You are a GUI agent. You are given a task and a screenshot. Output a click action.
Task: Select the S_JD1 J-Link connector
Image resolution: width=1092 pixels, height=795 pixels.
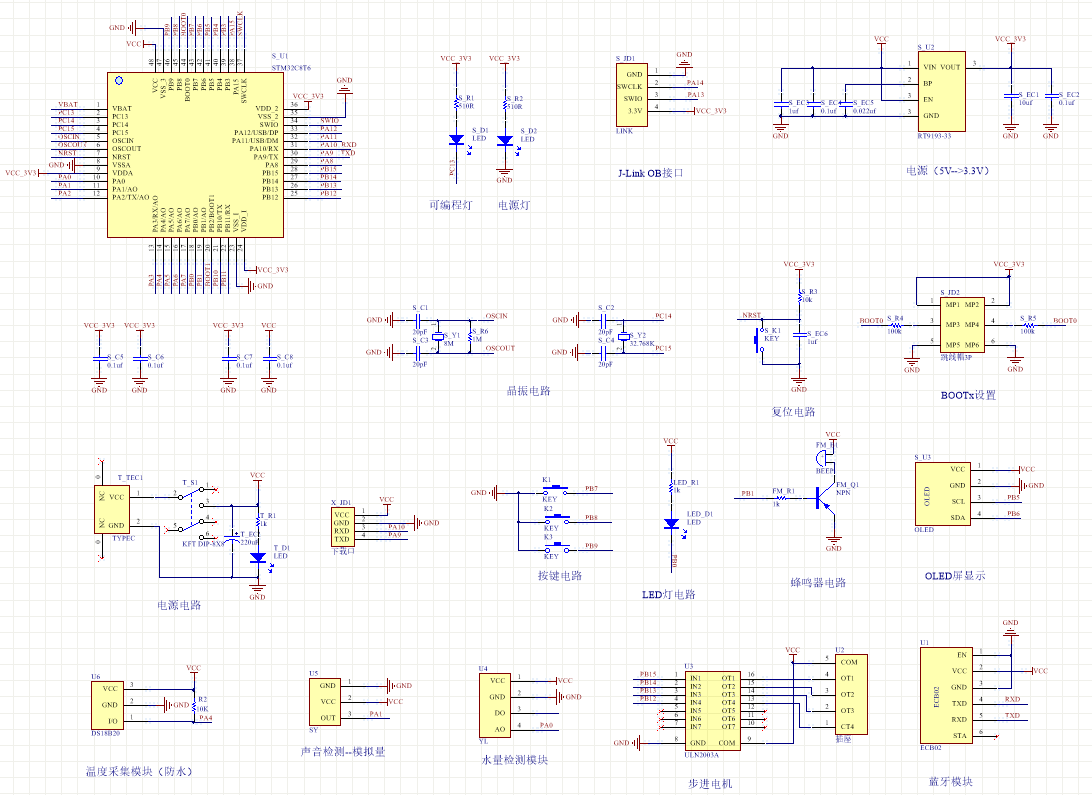(632, 95)
